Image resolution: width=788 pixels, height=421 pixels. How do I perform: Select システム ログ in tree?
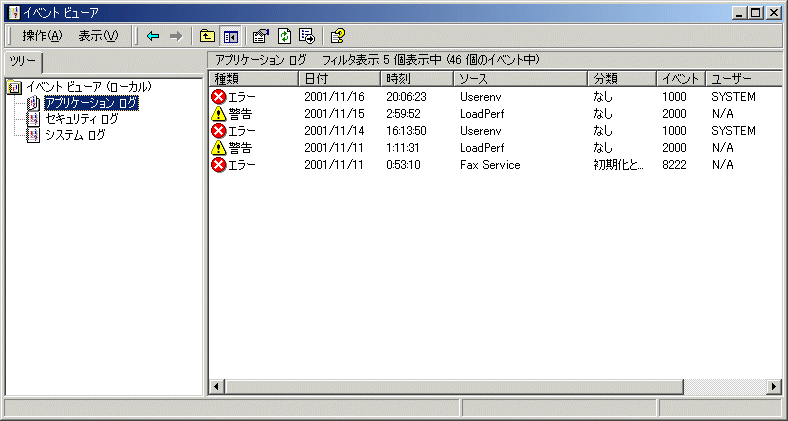point(75,136)
